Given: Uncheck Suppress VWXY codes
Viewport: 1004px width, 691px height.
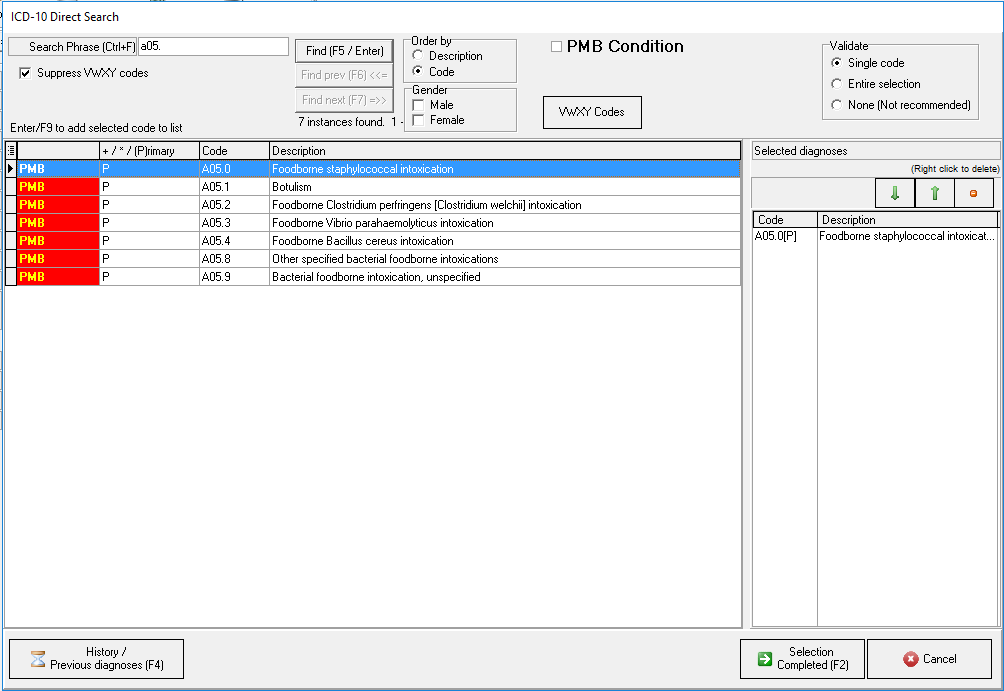Looking at the screenshot, I should [x=26, y=73].
